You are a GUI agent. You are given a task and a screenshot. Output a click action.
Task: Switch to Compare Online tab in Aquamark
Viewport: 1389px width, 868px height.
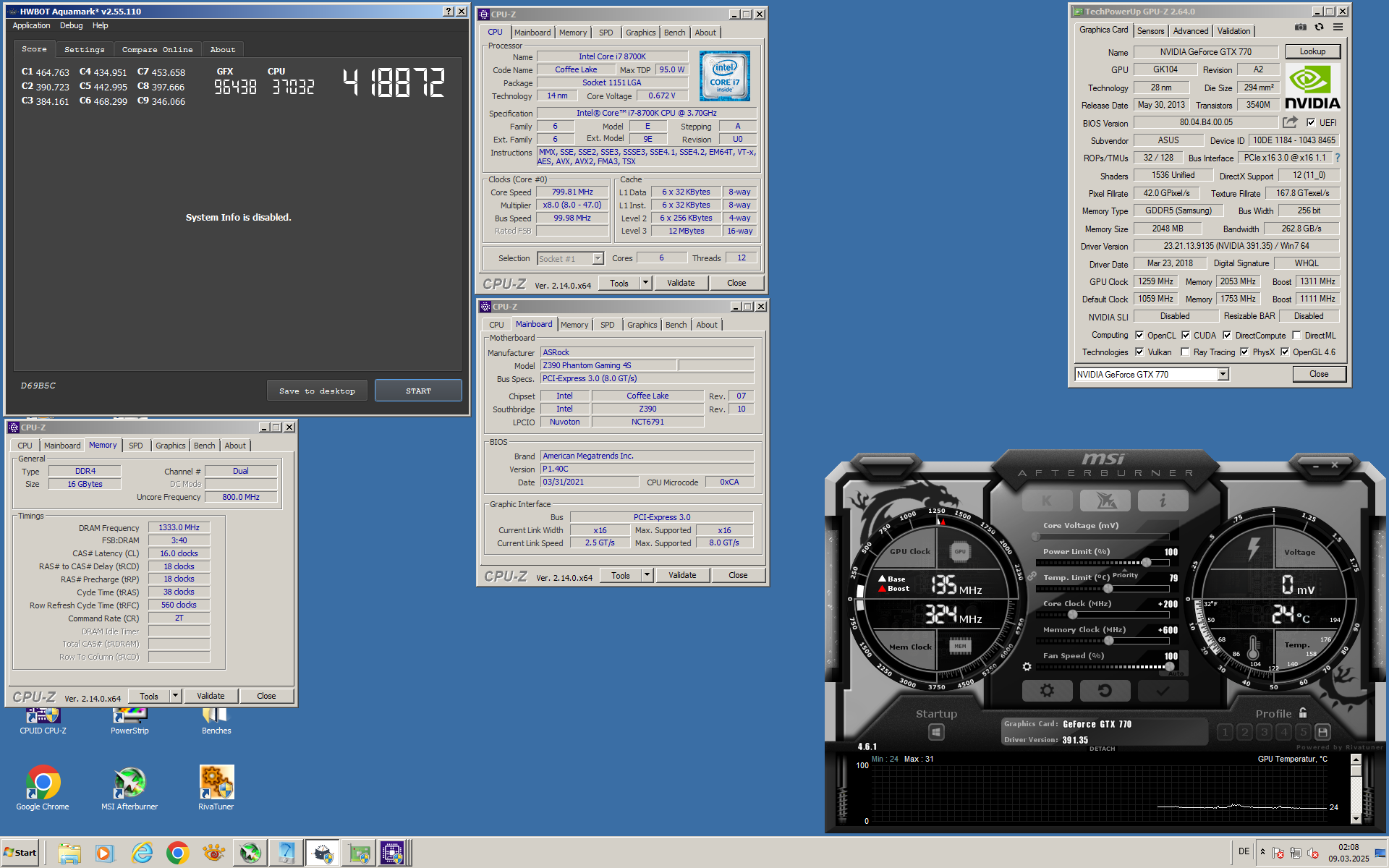point(157,50)
